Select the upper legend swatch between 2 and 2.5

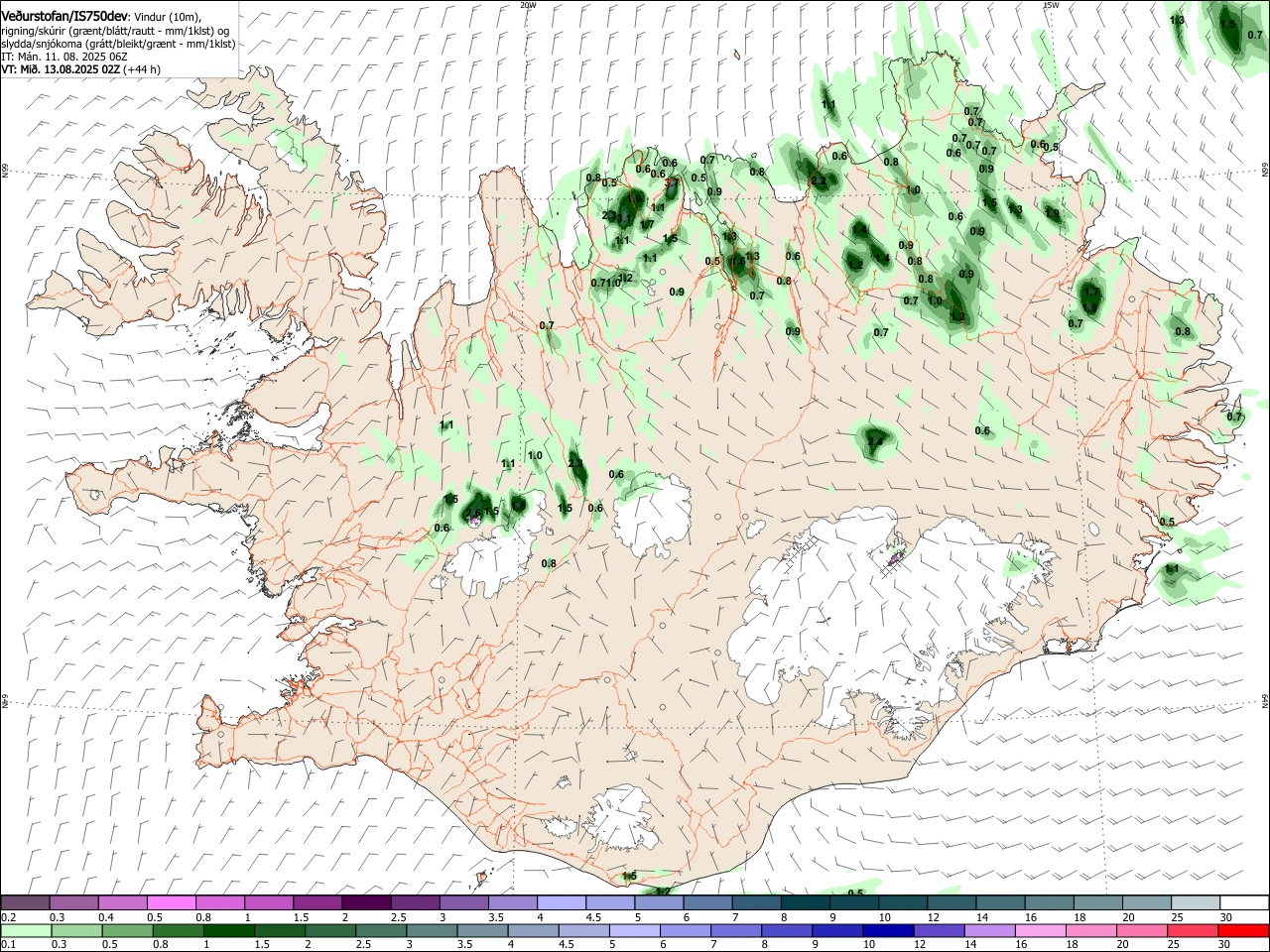tap(366, 903)
